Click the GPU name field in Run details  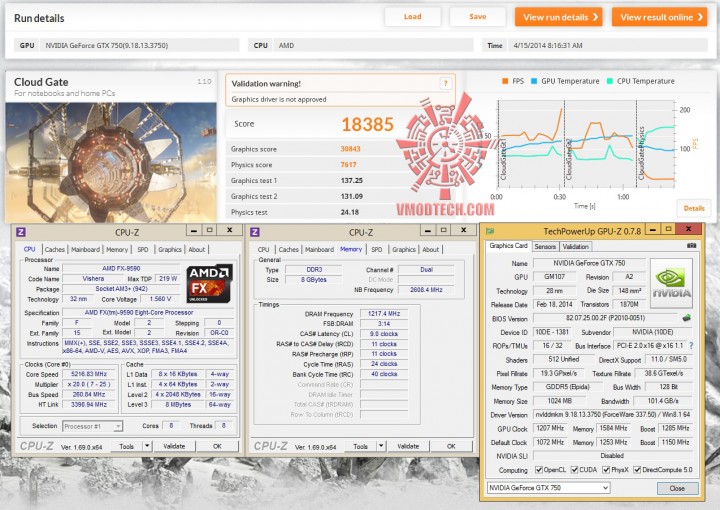(140, 45)
